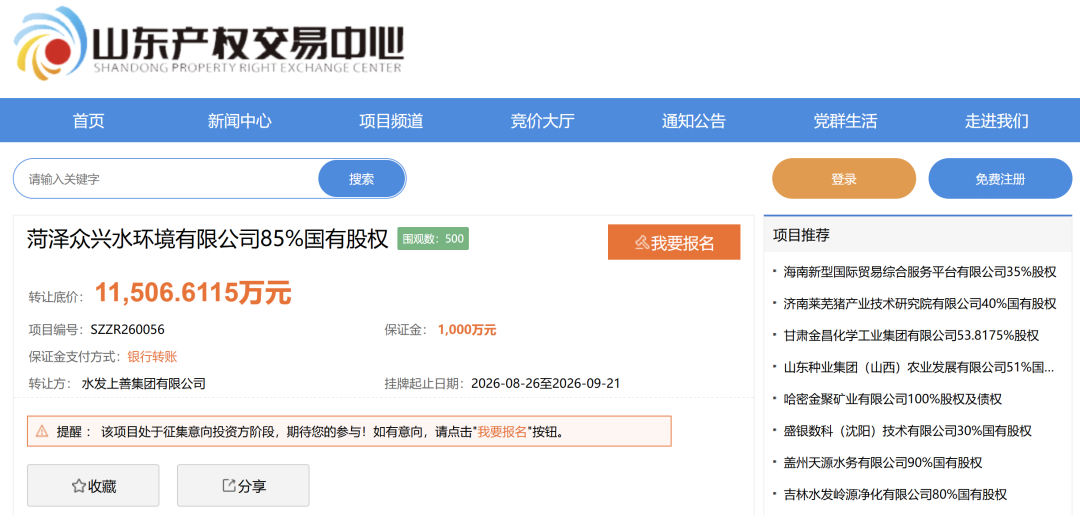Click the '我要报名' link inside the reminder

click(x=502, y=432)
